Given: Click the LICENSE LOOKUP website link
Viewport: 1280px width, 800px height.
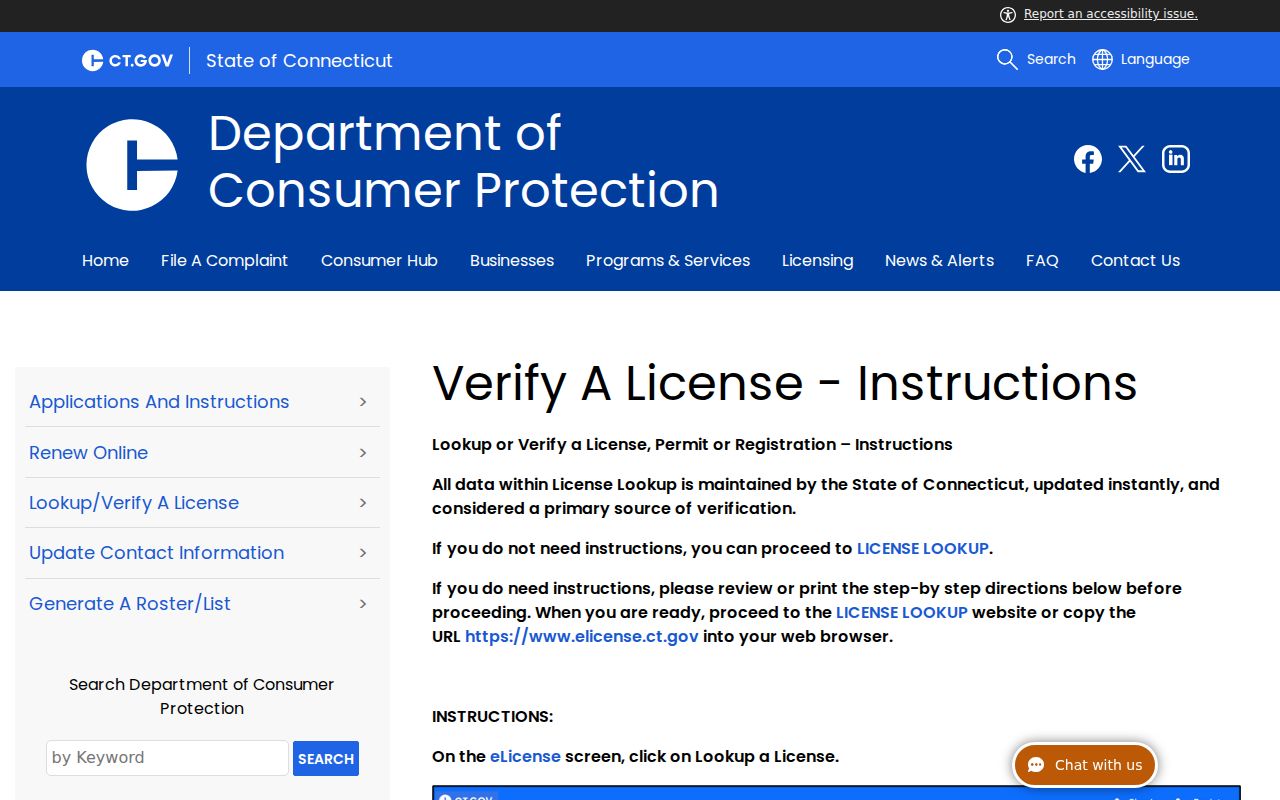Looking at the screenshot, I should (902, 612).
